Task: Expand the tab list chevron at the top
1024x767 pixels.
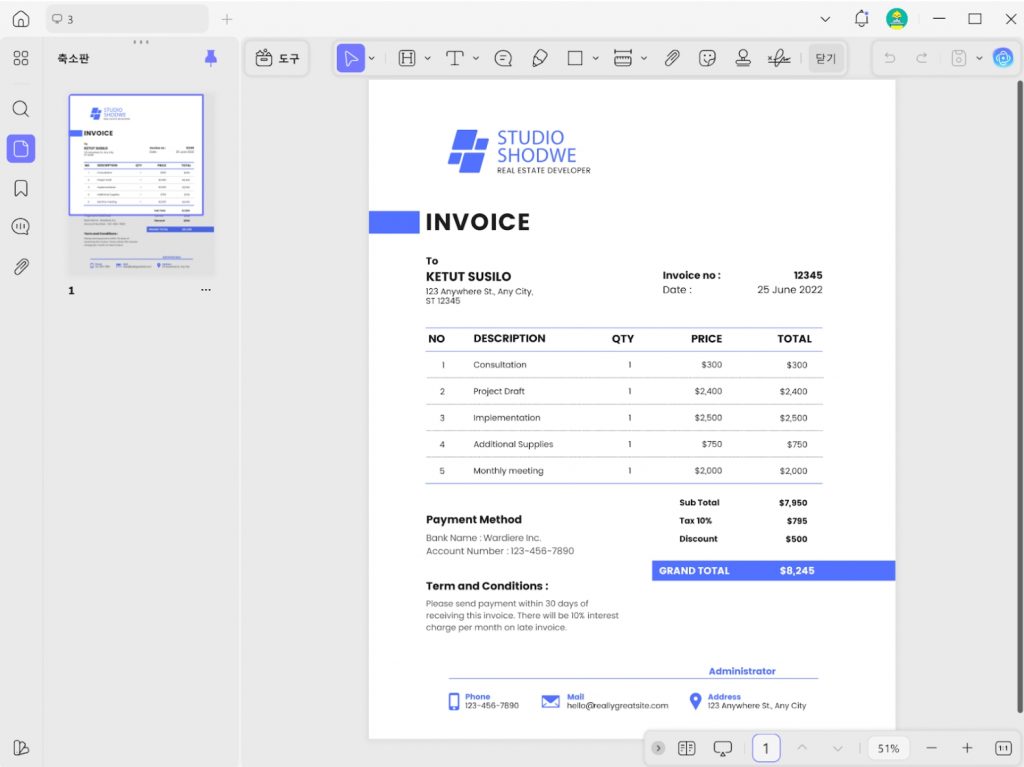Action: pyautogui.click(x=825, y=19)
